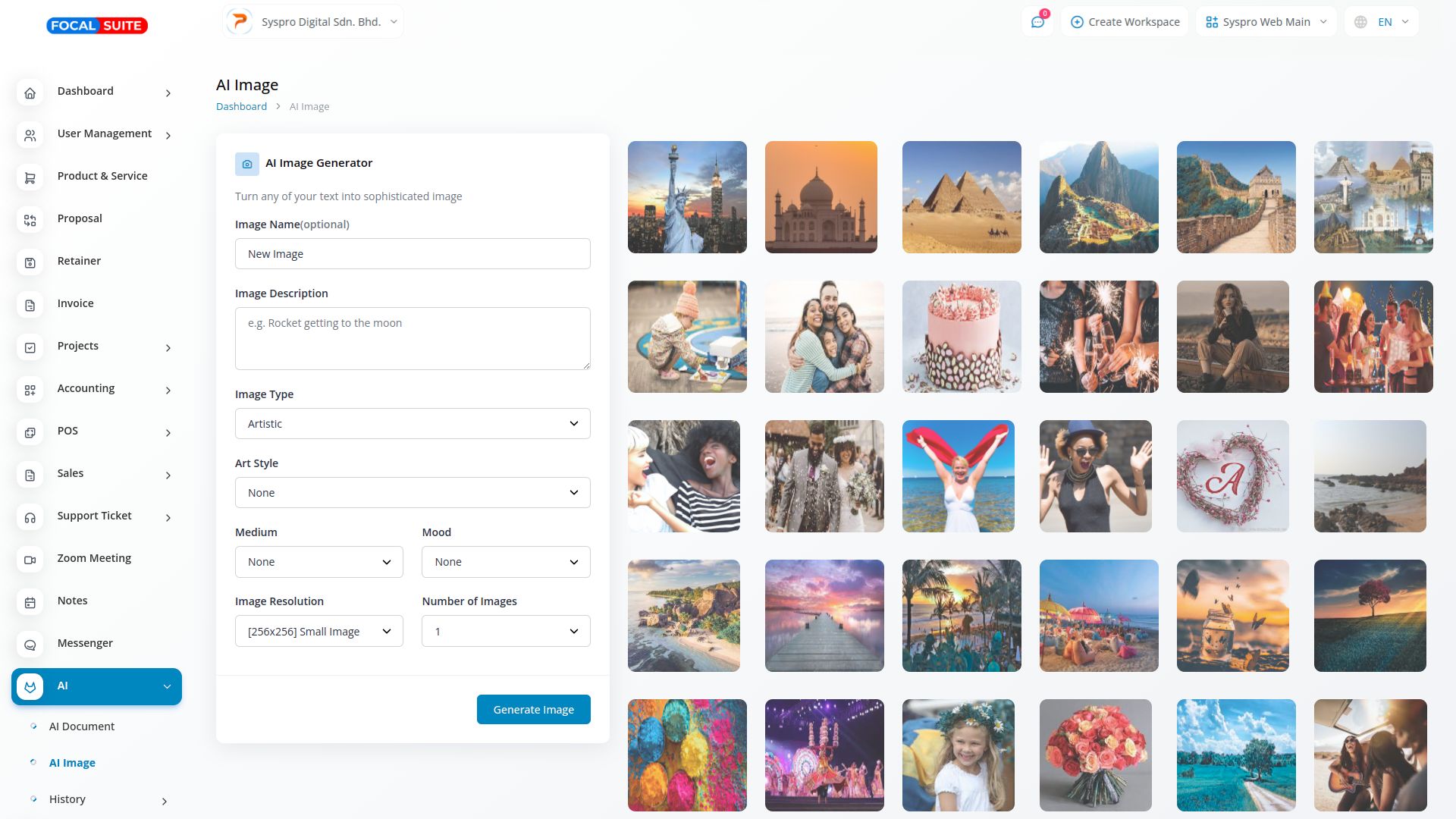Click the Support Ticket headset icon
Viewport: 1456px width, 819px height.
point(30,518)
